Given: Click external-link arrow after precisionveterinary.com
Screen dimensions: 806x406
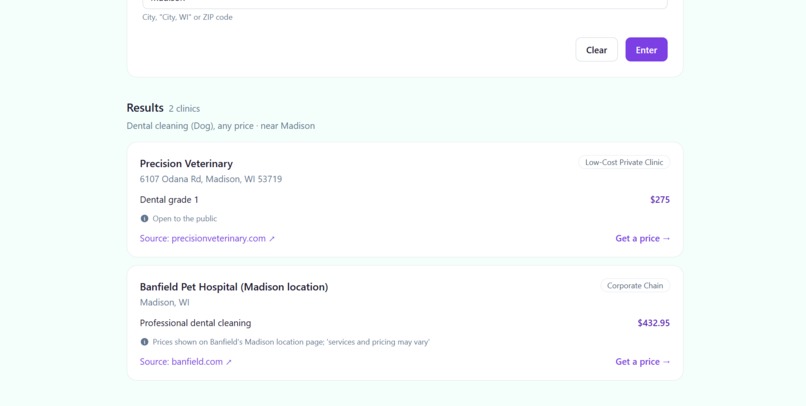Looking at the screenshot, I should pyautogui.click(x=272, y=239).
